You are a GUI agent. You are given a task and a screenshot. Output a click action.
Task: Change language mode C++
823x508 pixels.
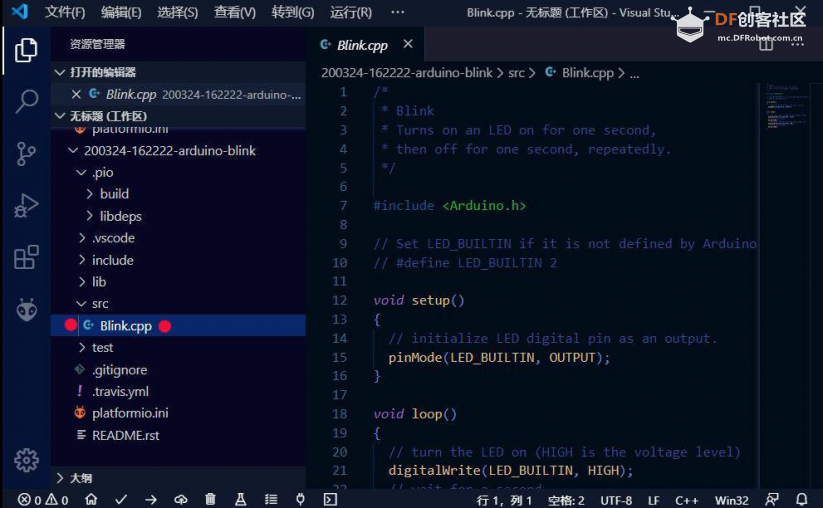tap(687, 500)
